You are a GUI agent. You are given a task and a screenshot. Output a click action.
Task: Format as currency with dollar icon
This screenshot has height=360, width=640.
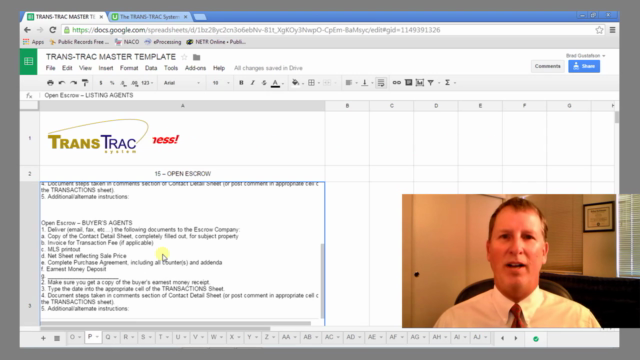pyautogui.click(x=101, y=83)
